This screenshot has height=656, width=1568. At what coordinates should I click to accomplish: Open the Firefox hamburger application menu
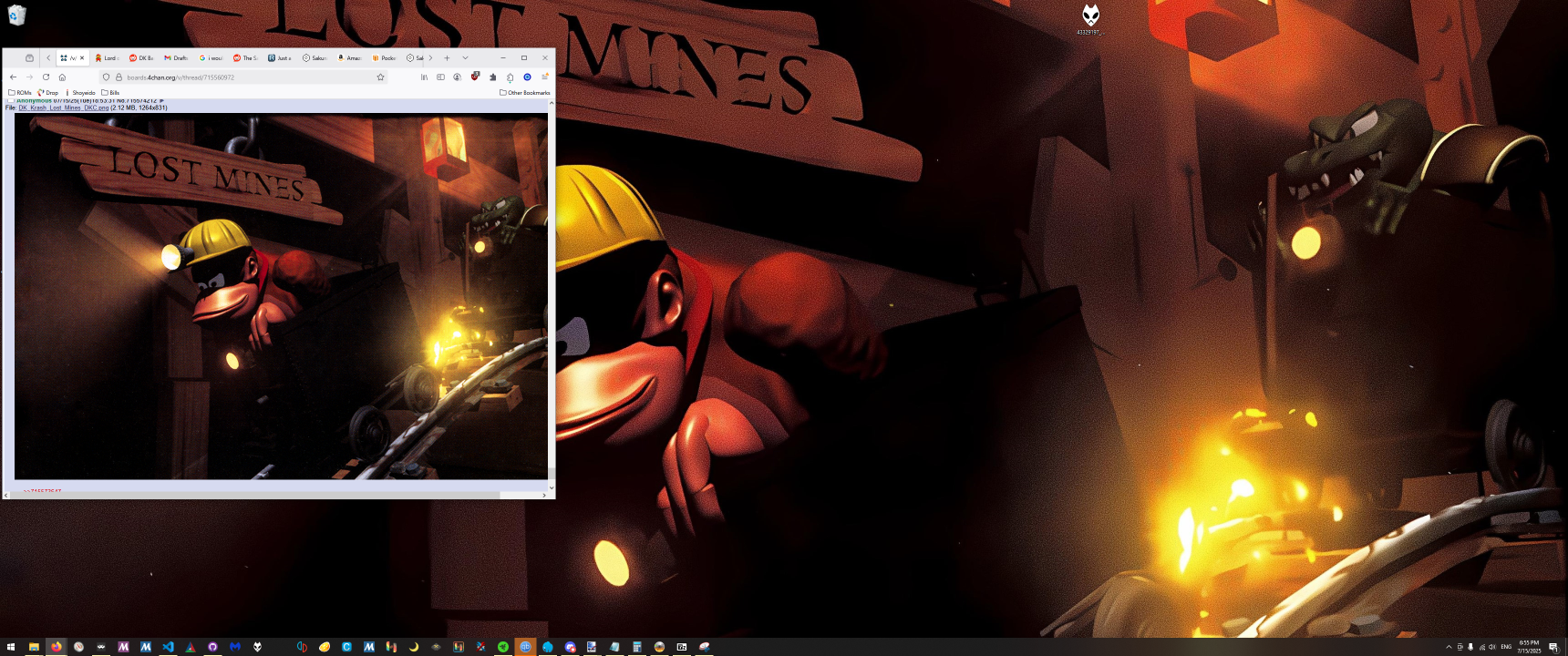click(x=545, y=77)
